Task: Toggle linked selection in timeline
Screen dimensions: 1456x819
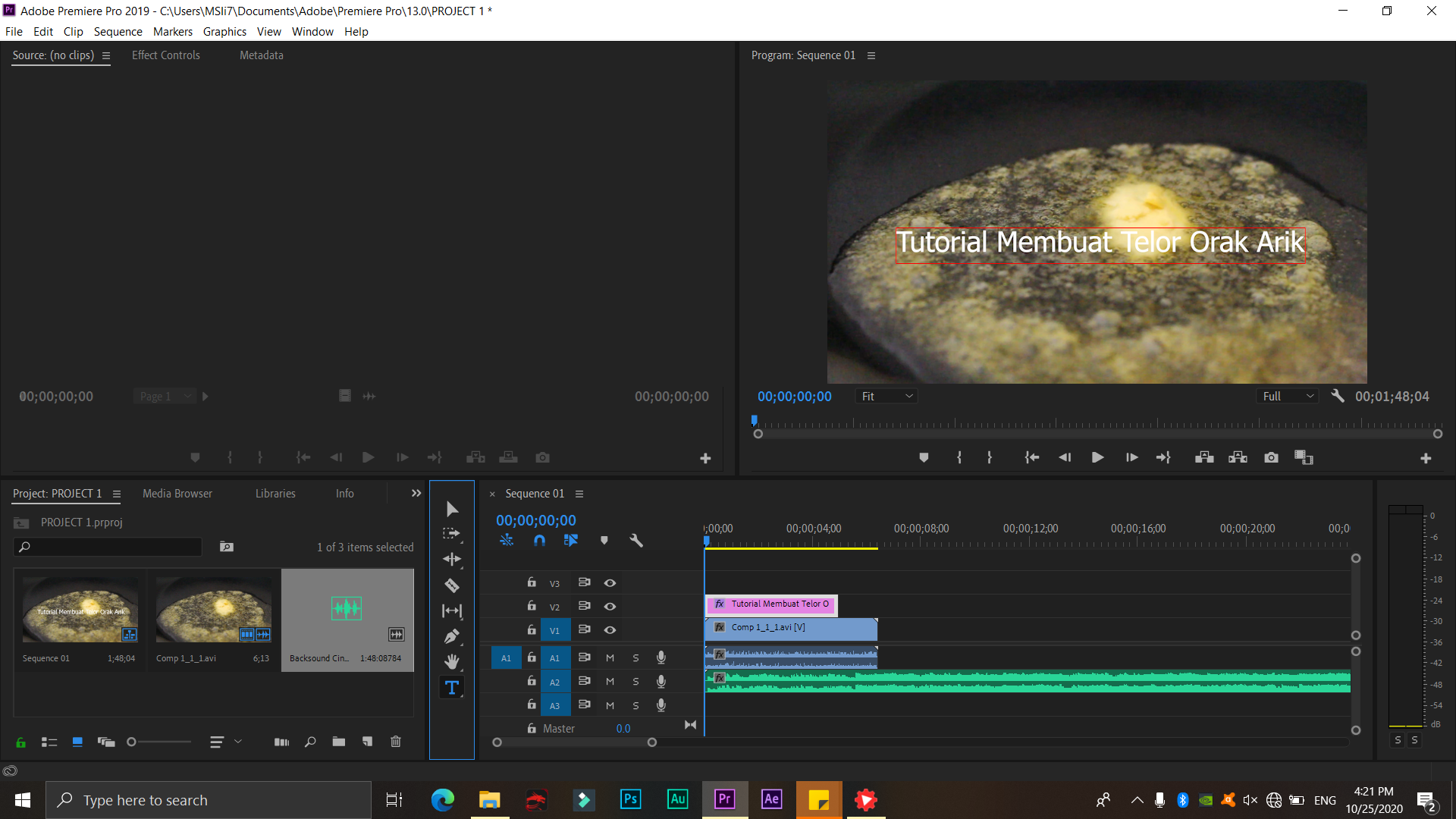Action: [x=571, y=541]
